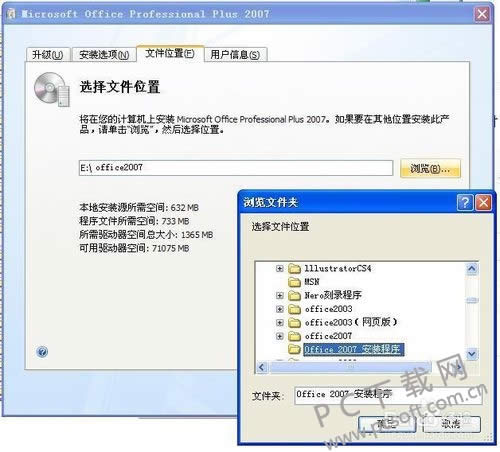Image resolution: width=500 pixels, height=452 pixels.
Task: Close the Microsoft Office Professional Plus 2007 window
Action: click(x=482, y=14)
